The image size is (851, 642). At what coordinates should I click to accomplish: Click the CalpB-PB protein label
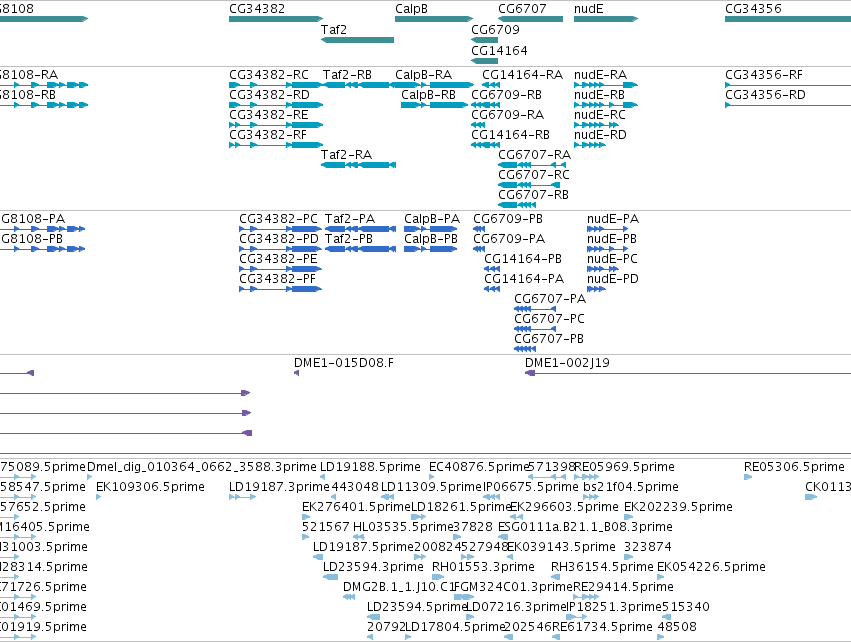click(x=431, y=239)
